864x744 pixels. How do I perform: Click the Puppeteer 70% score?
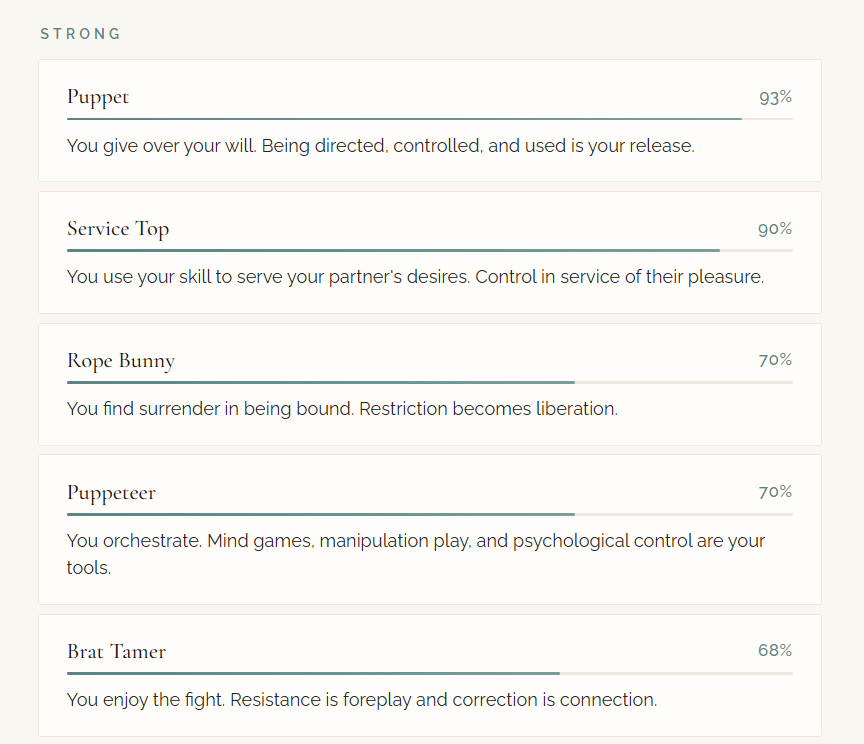point(775,492)
